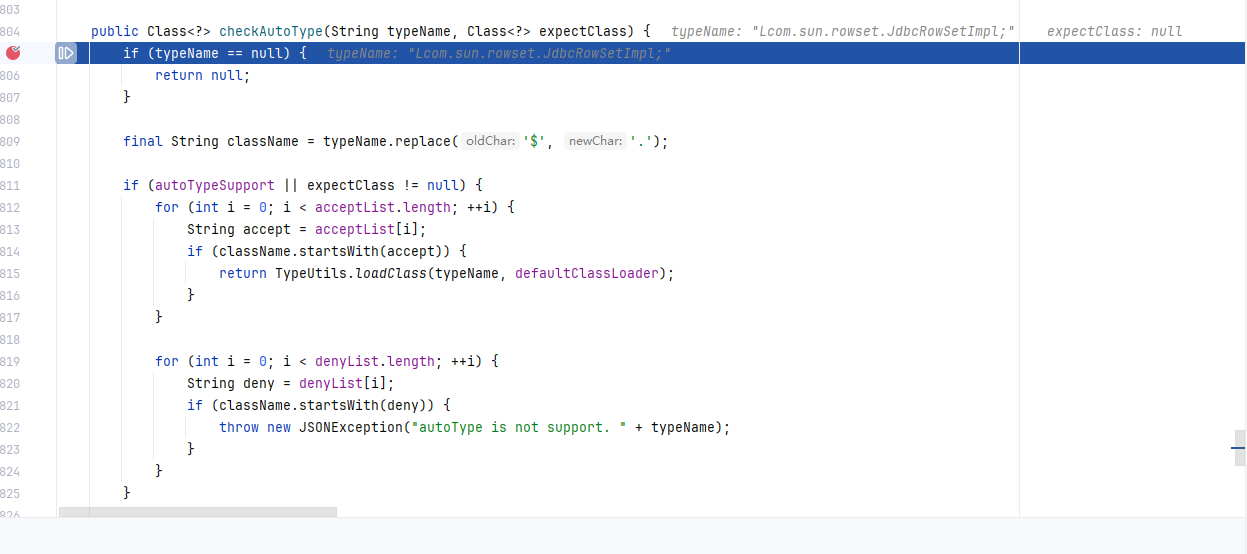The image size is (1247, 554).
Task: Click the 'newChar:' parameter hint
Action: tap(595, 141)
